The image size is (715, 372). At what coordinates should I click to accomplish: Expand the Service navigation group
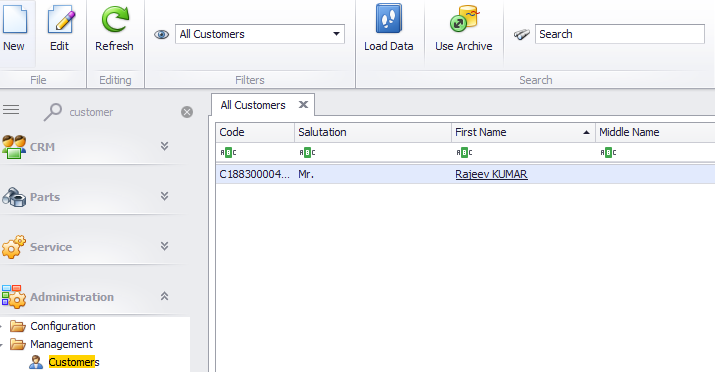165,246
